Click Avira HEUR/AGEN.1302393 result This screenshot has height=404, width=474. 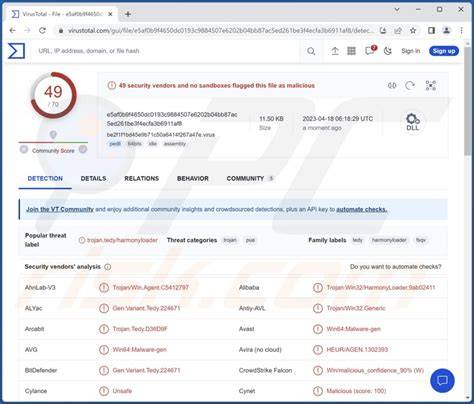tap(357, 350)
